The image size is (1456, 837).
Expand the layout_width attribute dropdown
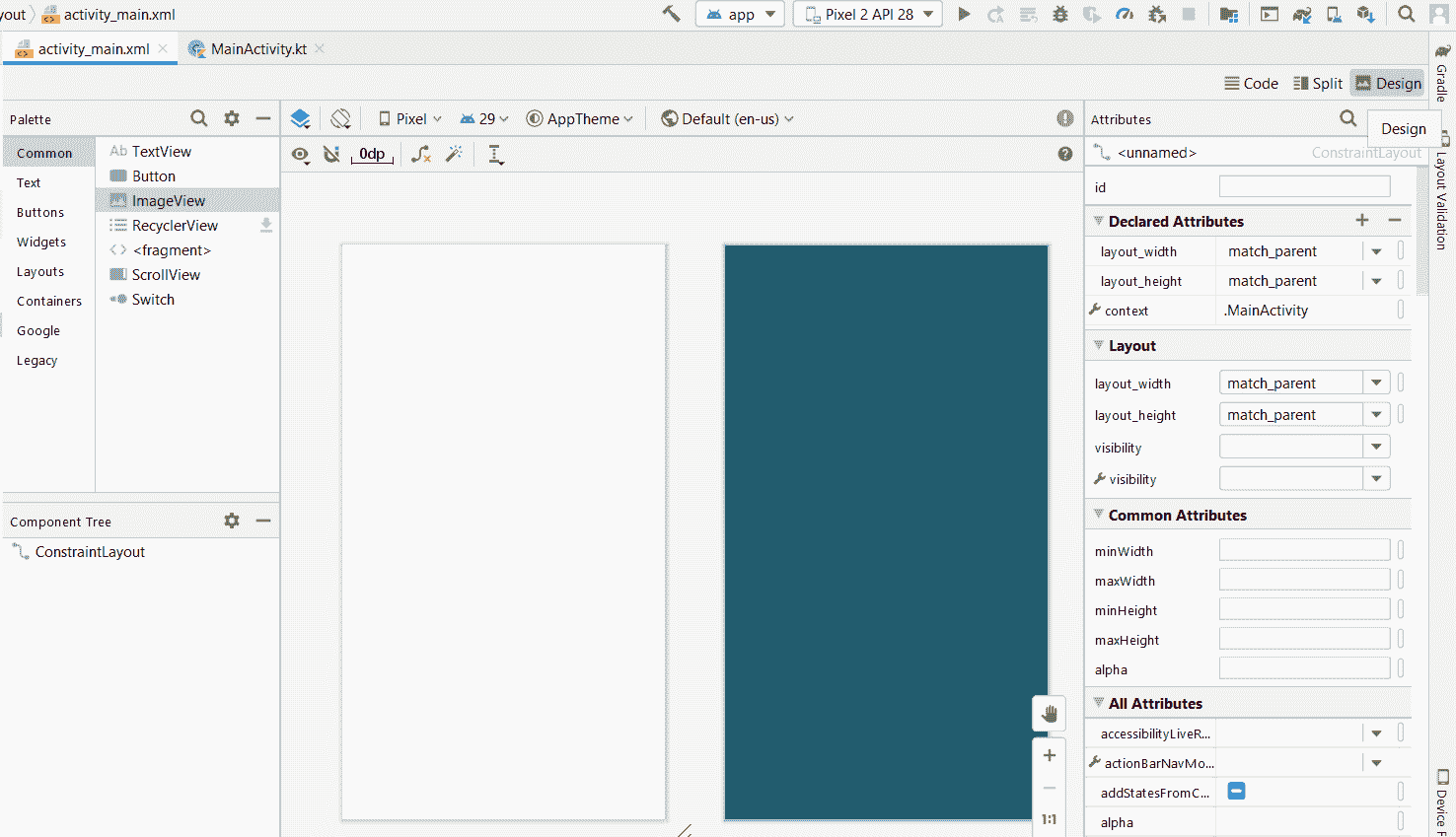(1377, 382)
